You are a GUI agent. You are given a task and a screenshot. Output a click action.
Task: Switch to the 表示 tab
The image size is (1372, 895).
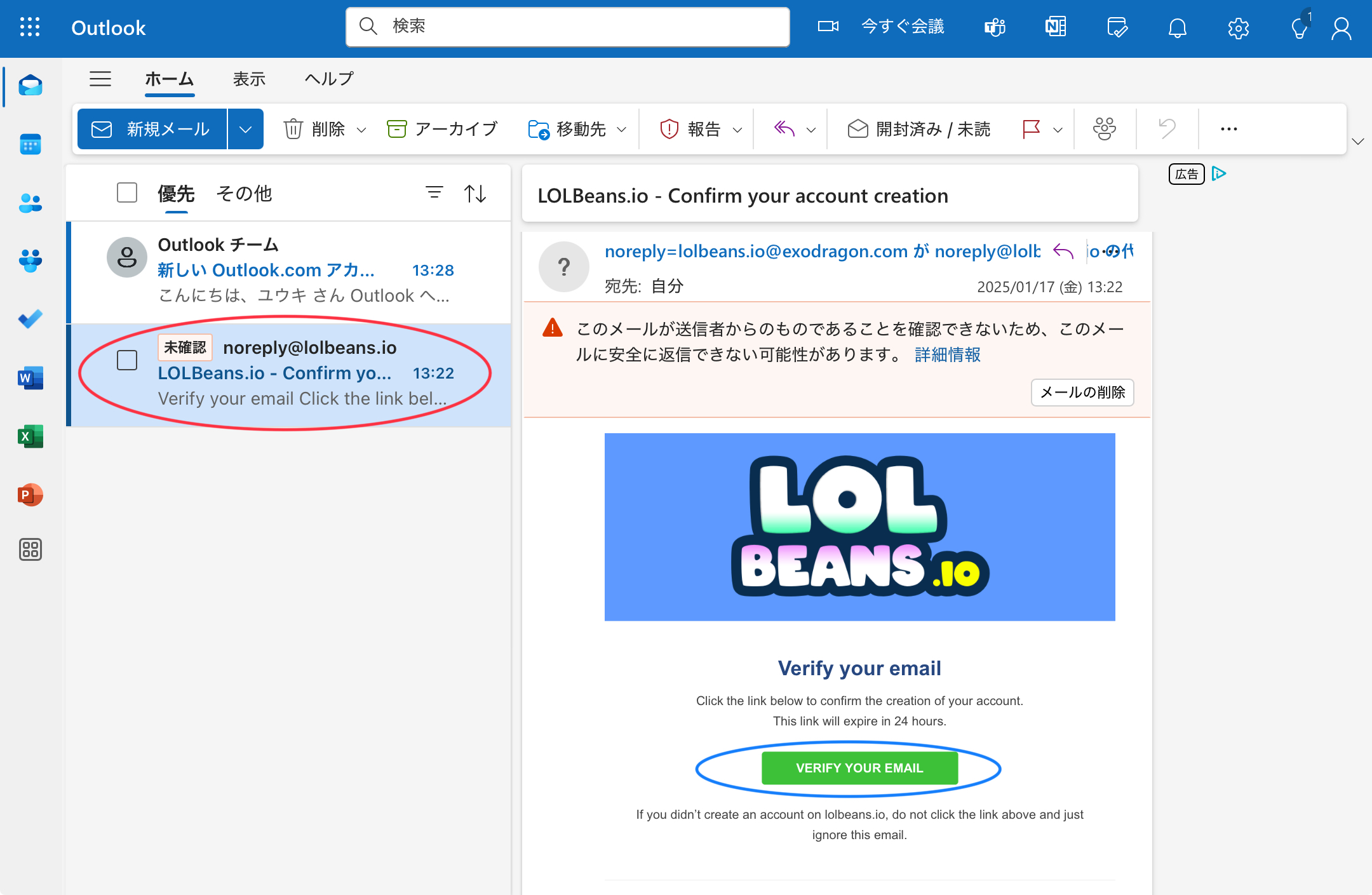[x=249, y=79]
